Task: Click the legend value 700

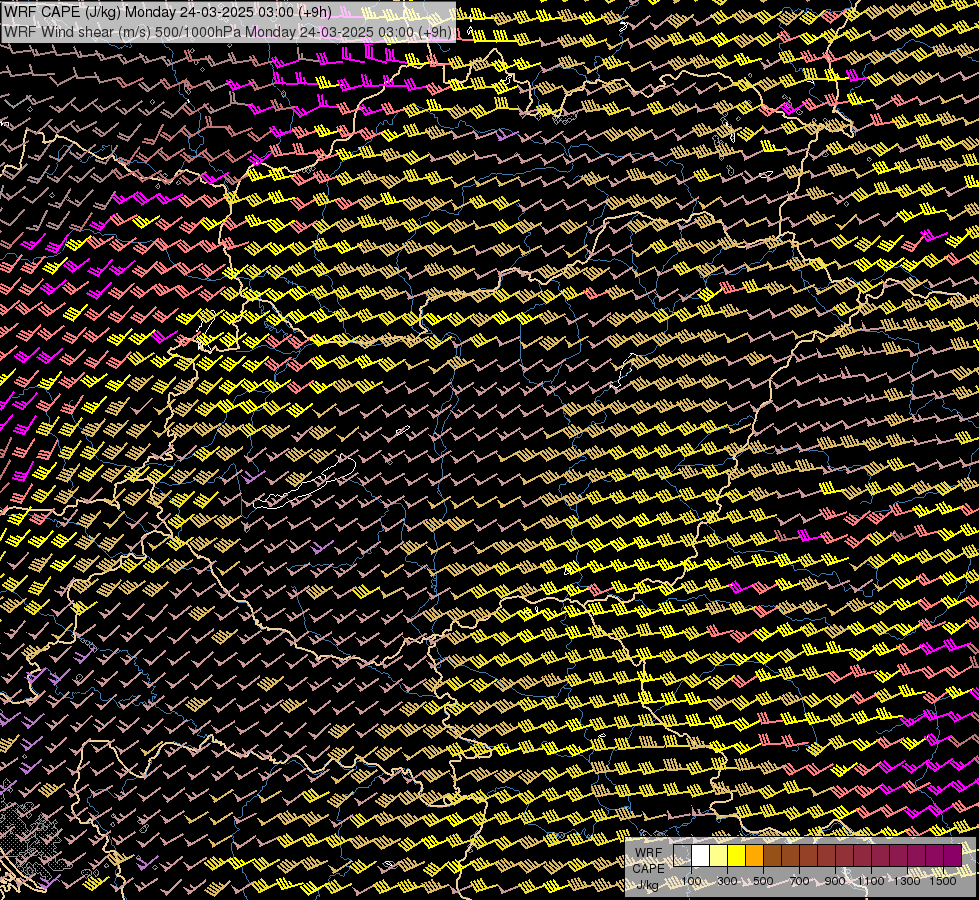Action: pyautogui.click(x=799, y=881)
